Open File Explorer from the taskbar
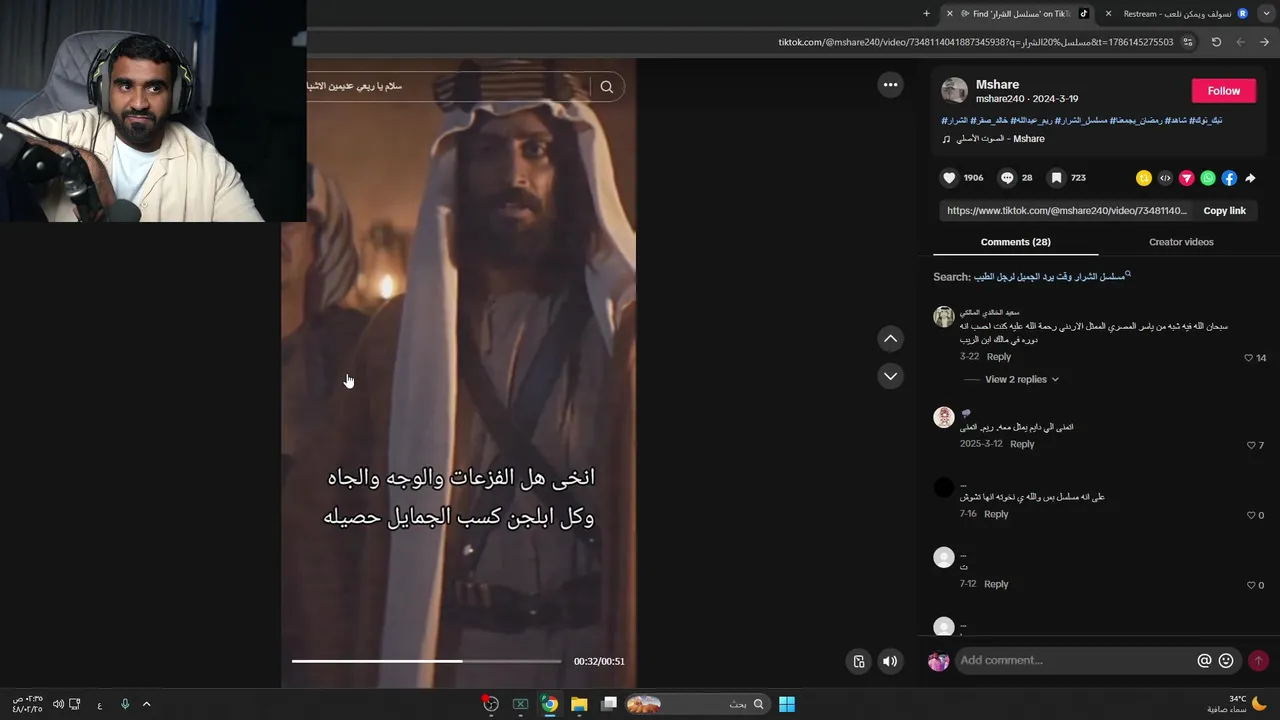Image resolution: width=1280 pixels, height=720 pixels. click(579, 704)
